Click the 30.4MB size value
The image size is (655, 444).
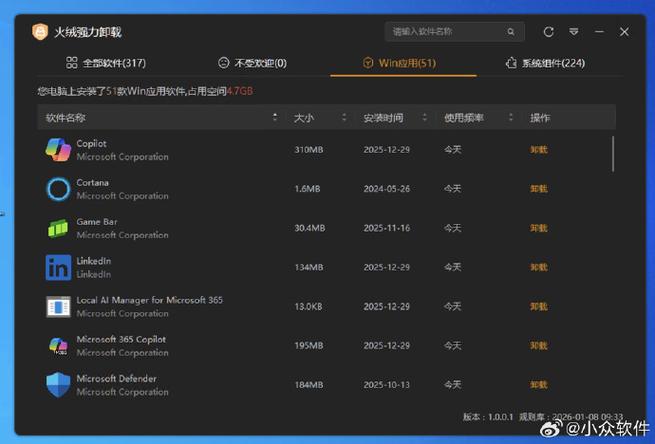coord(310,228)
